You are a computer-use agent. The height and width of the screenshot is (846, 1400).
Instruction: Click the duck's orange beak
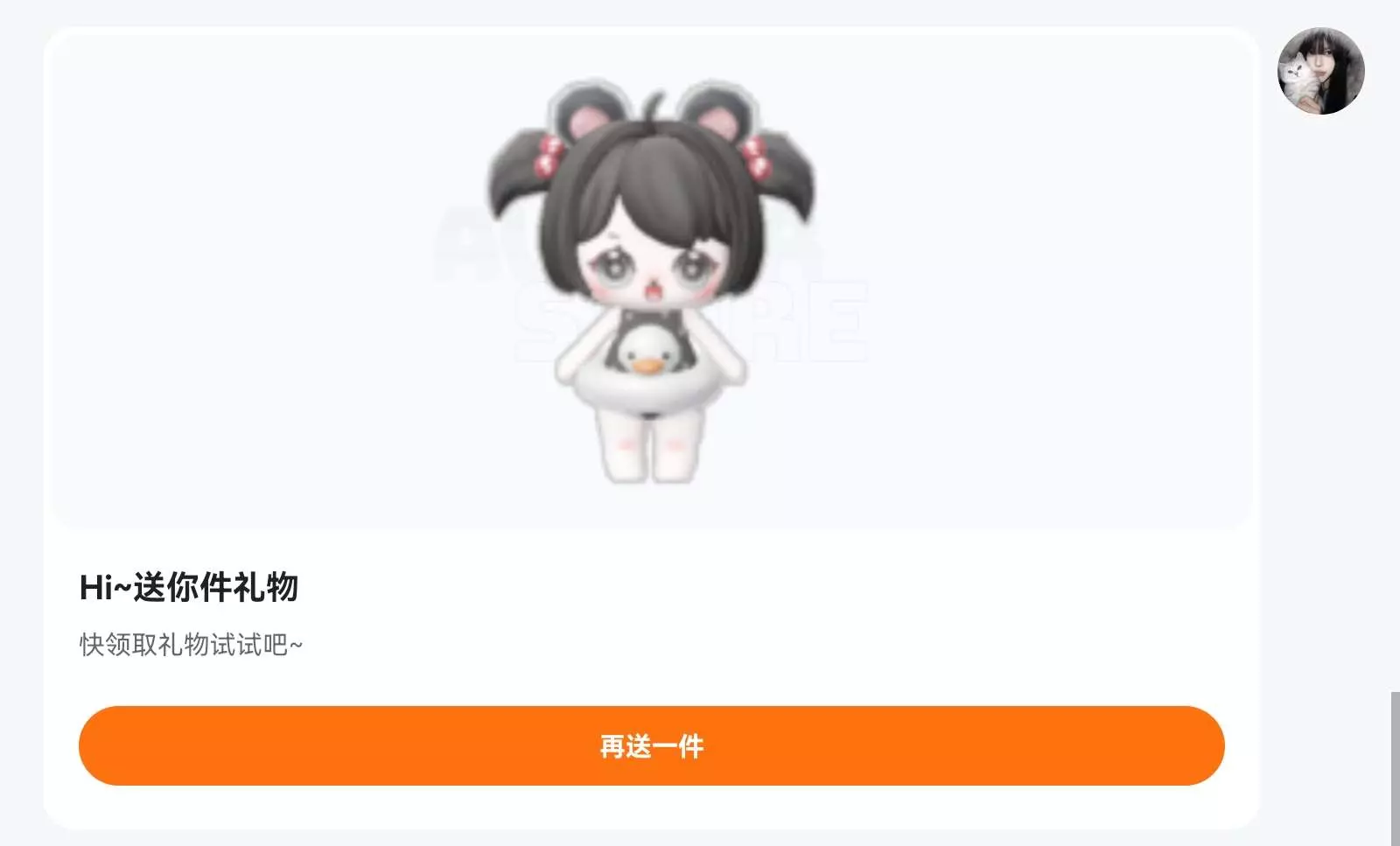(x=647, y=366)
